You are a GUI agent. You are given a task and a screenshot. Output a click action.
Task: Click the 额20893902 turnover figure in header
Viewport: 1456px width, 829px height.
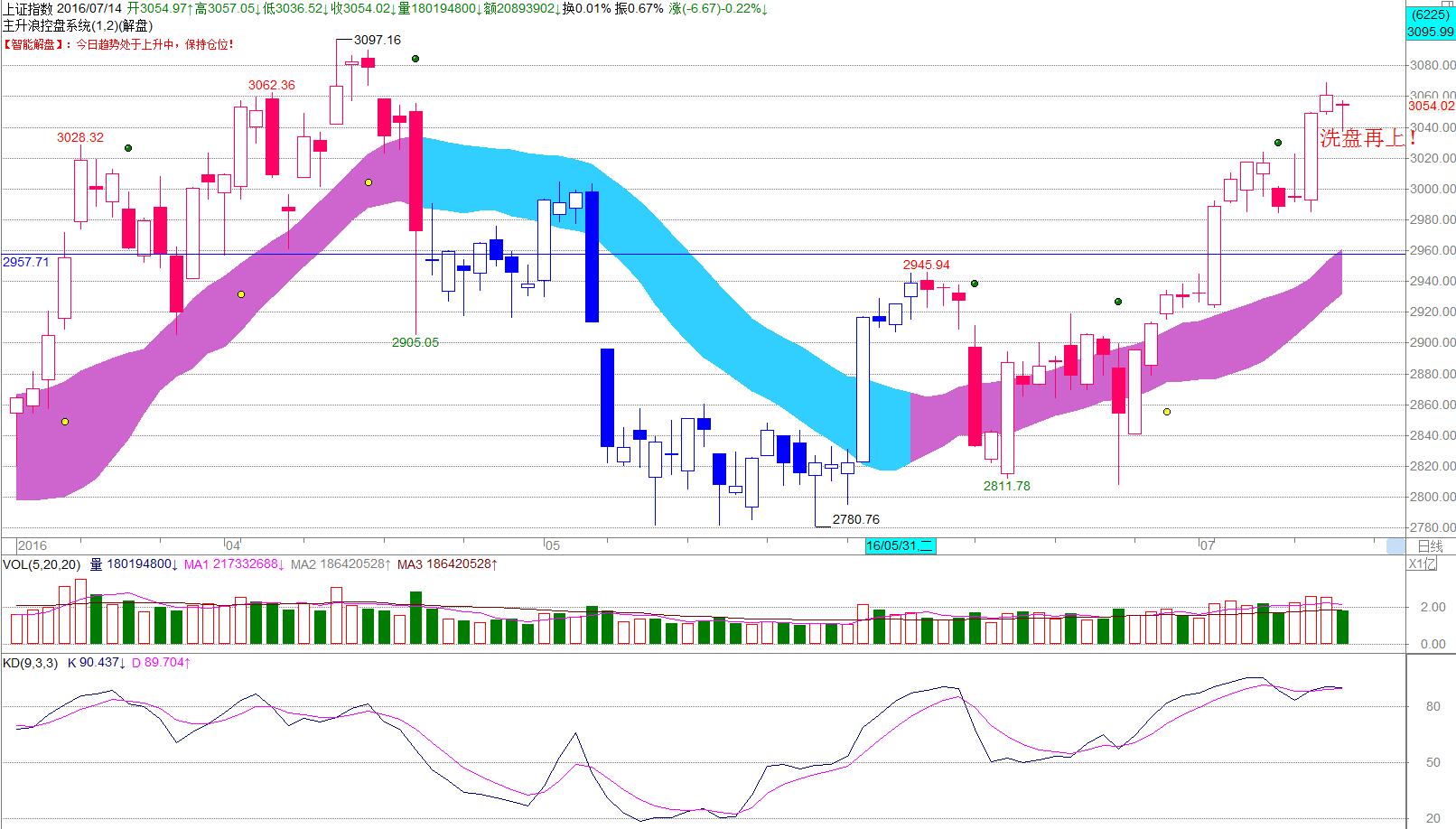520,9
